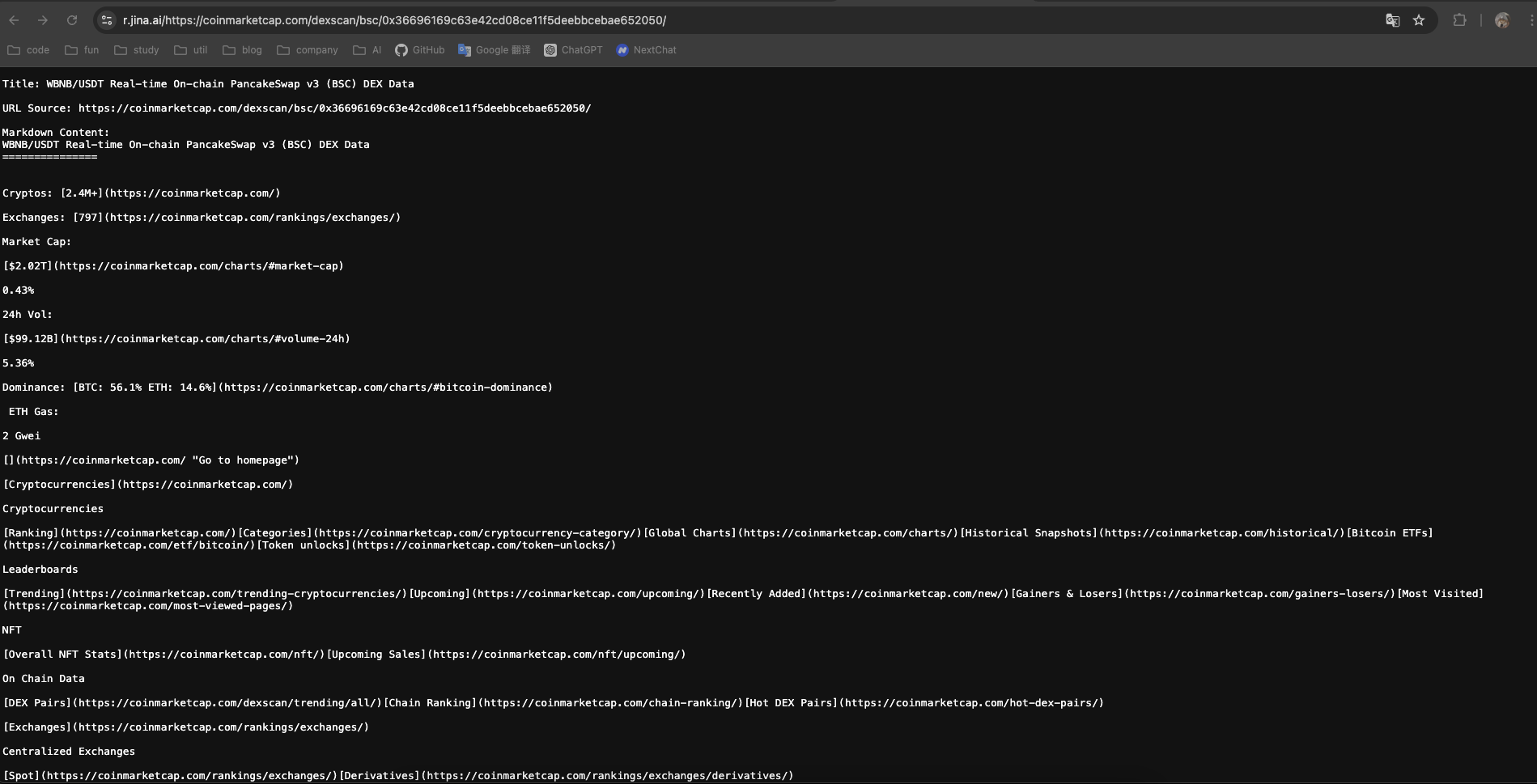Open the NextChat bookmark
This screenshot has width=1537, height=784.
click(646, 50)
